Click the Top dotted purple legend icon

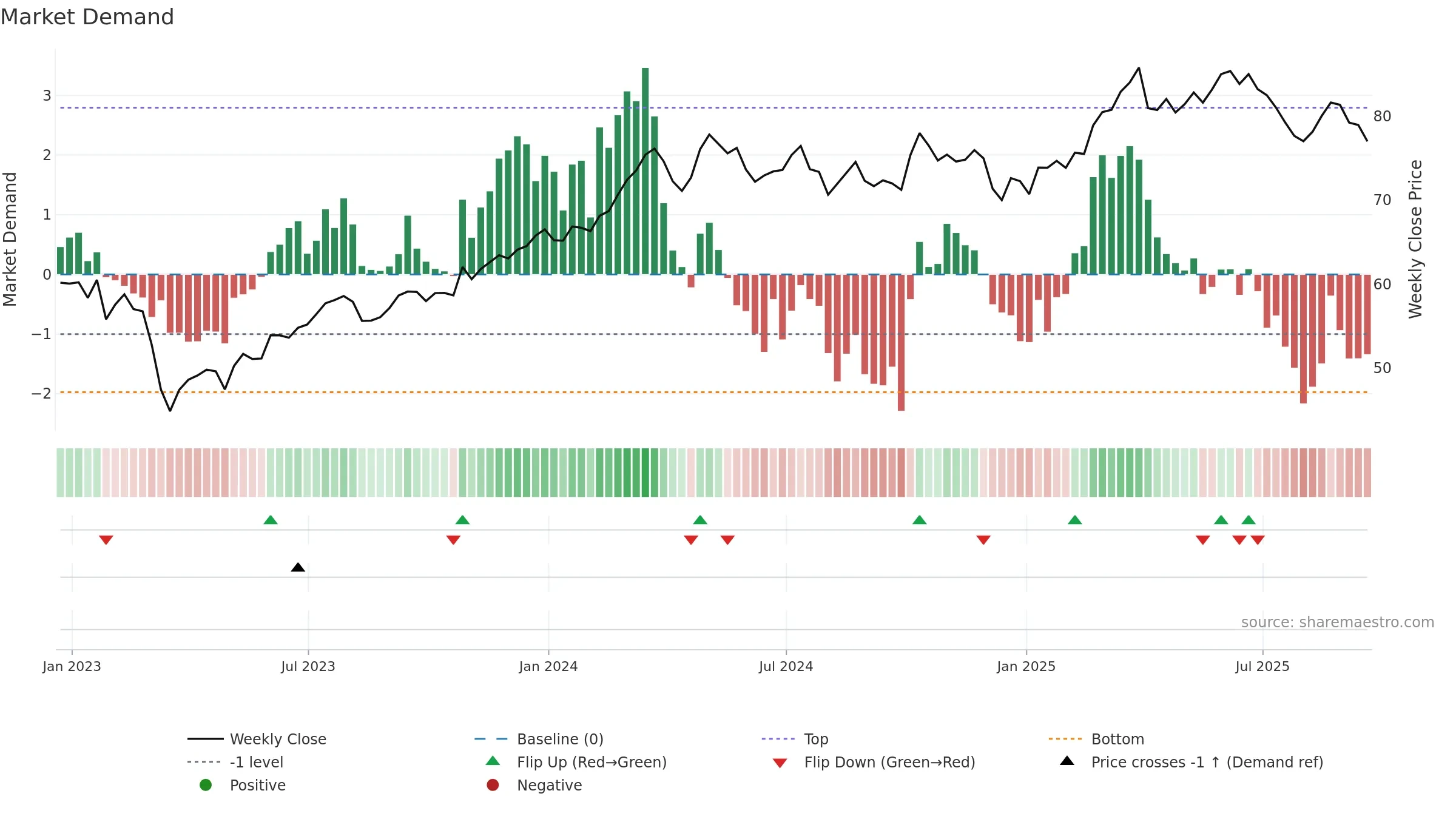pos(778,739)
